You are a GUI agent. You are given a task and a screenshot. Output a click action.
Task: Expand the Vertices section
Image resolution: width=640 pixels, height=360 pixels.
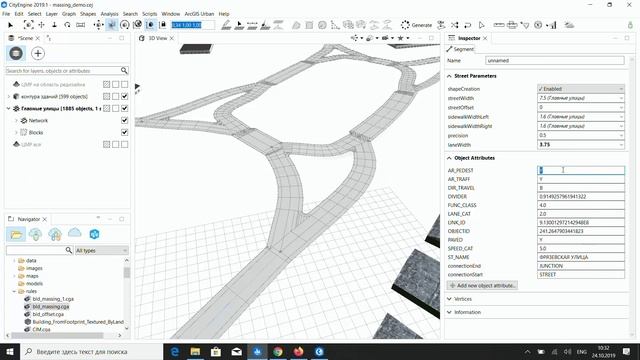pyautogui.click(x=449, y=299)
